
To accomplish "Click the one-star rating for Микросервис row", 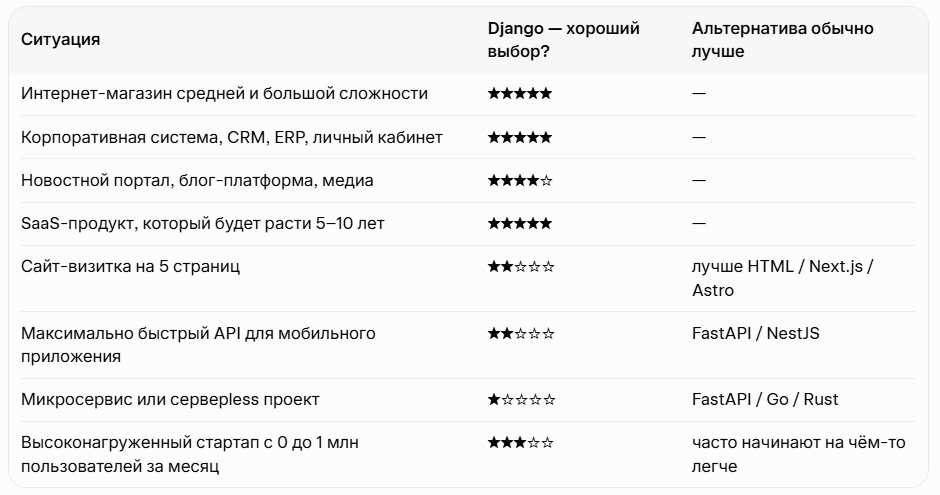I will pos(522,400).
